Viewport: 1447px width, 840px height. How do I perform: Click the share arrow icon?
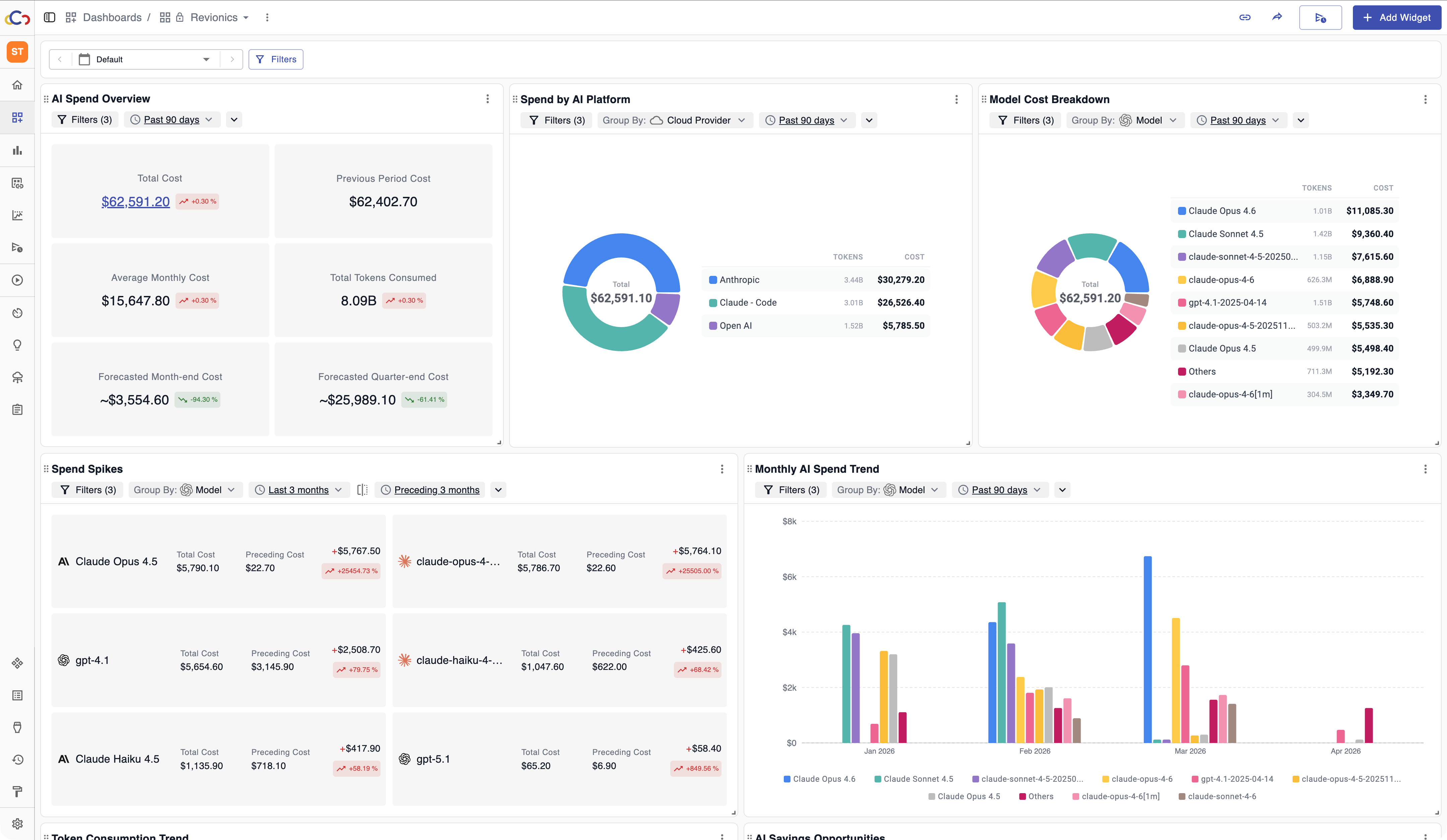(x=1277, y=17)
